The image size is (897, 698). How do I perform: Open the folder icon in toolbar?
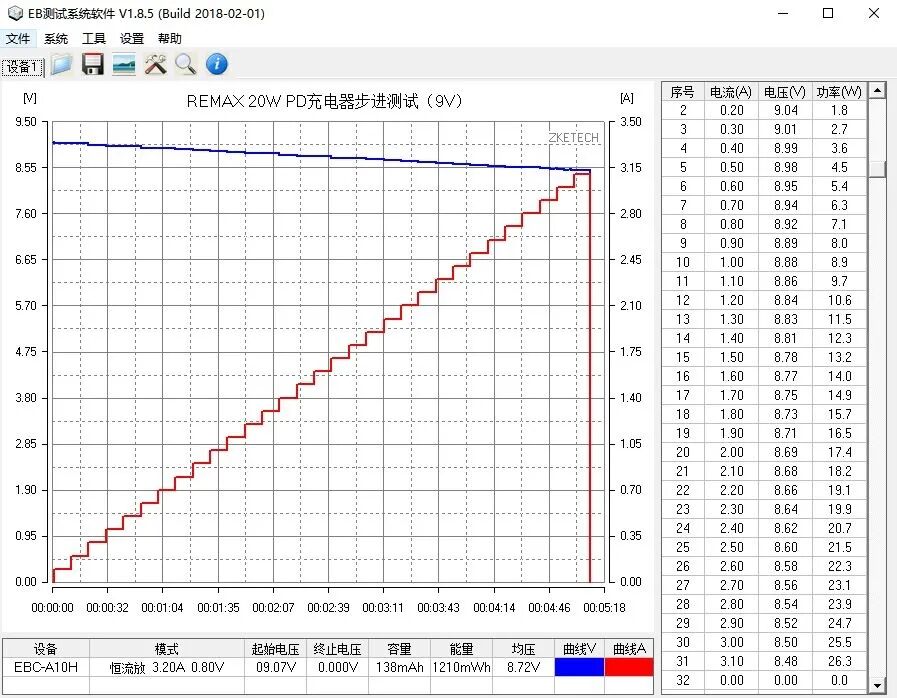pos(61,64)
